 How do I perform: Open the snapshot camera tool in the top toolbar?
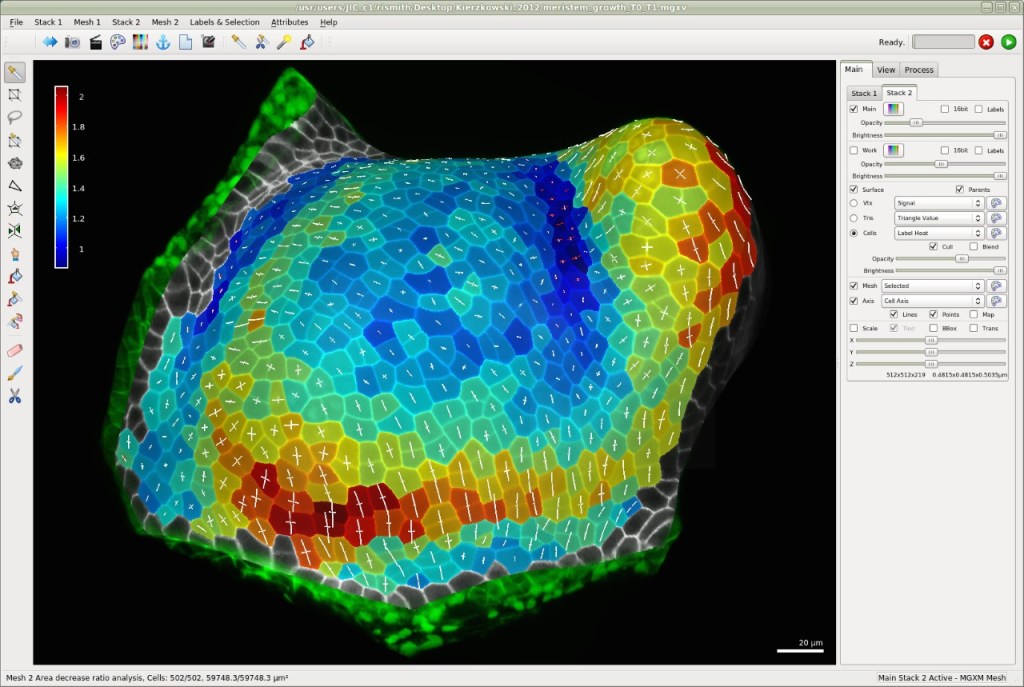click(72, 42)
